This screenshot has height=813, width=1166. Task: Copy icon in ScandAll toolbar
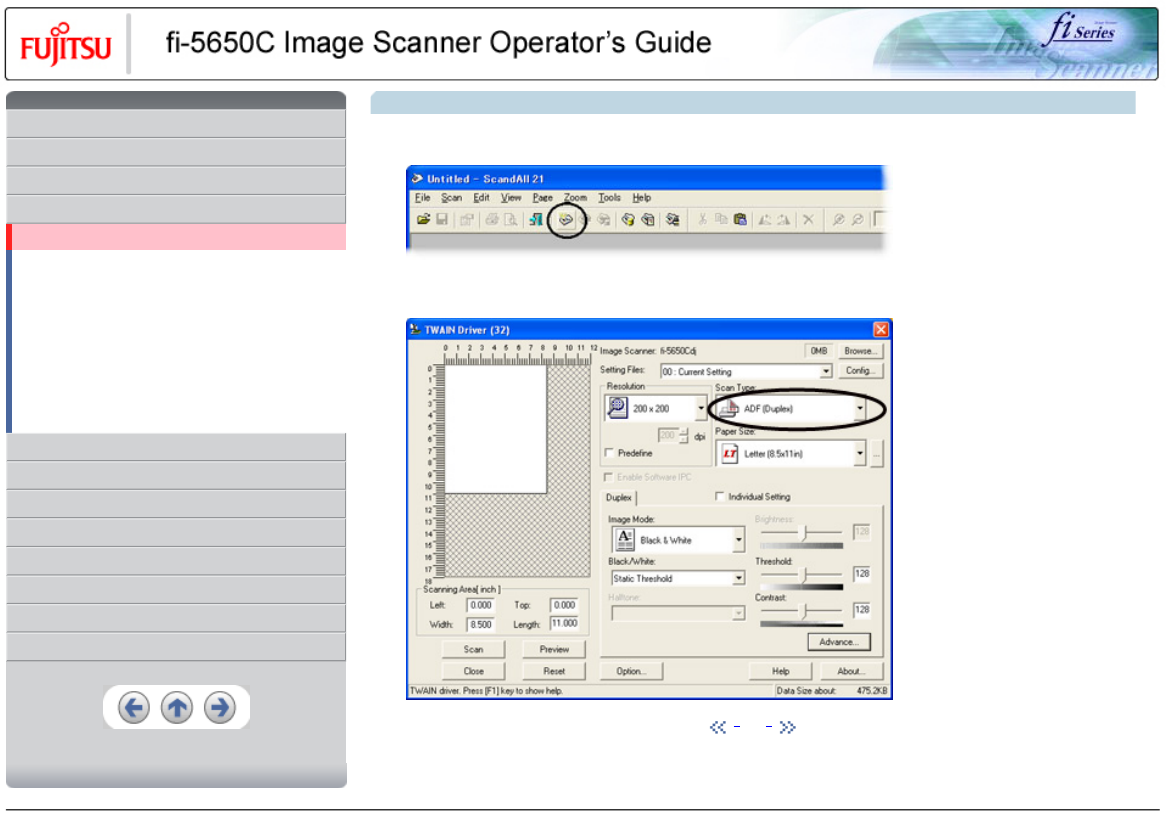click(x=721, y=219)
